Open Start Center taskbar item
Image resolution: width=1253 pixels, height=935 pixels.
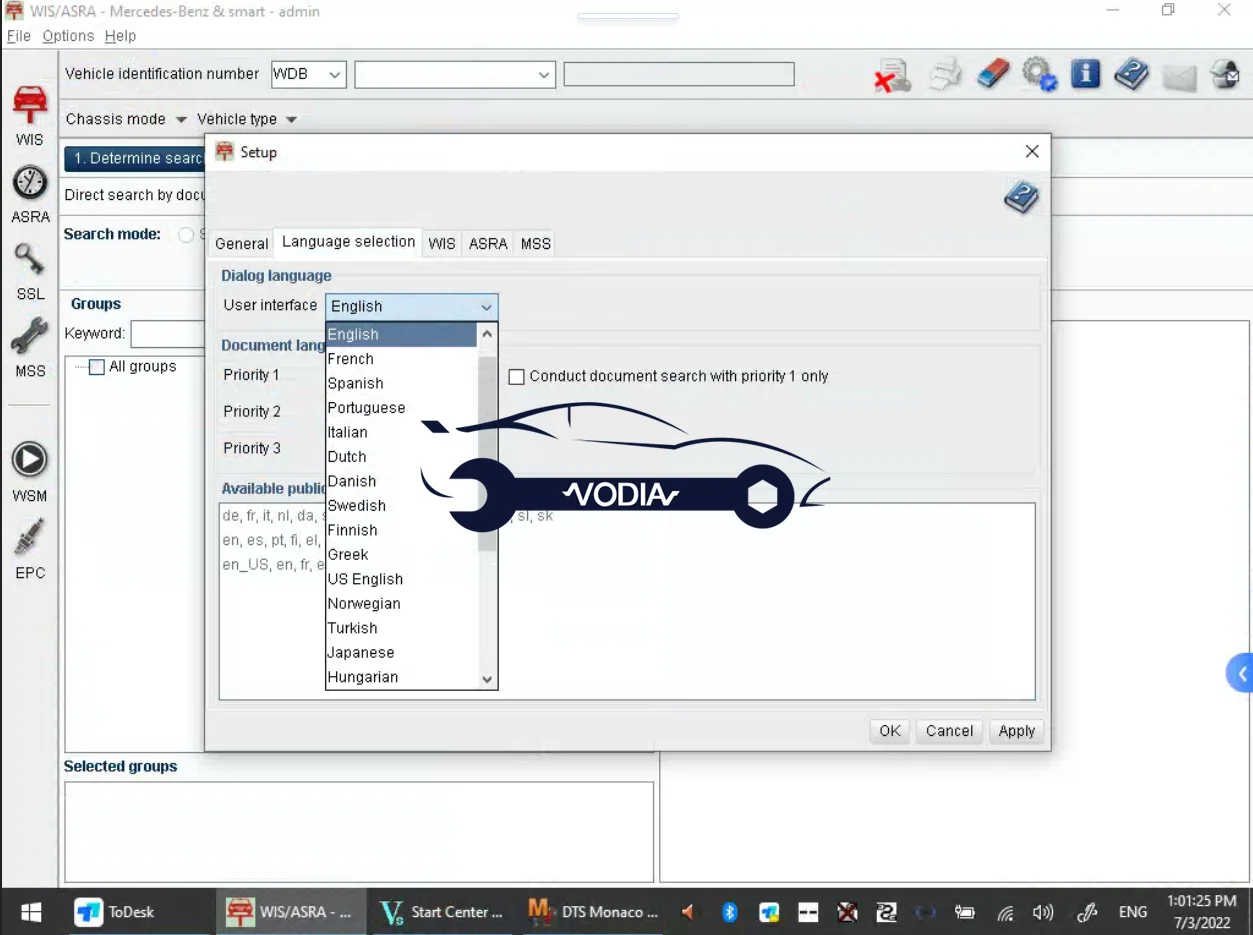click(x=442, y=912)
